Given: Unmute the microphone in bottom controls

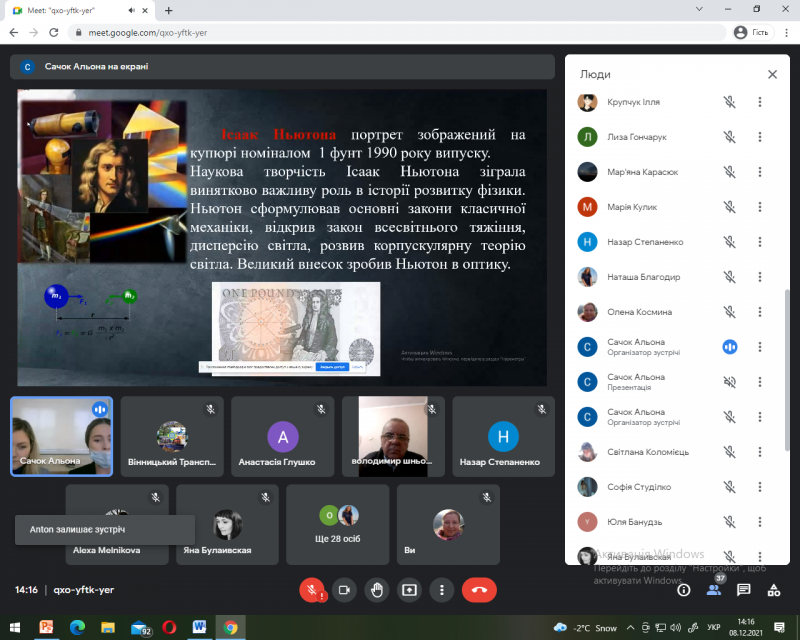Looking at the screenshot, I should click(312, 590).
